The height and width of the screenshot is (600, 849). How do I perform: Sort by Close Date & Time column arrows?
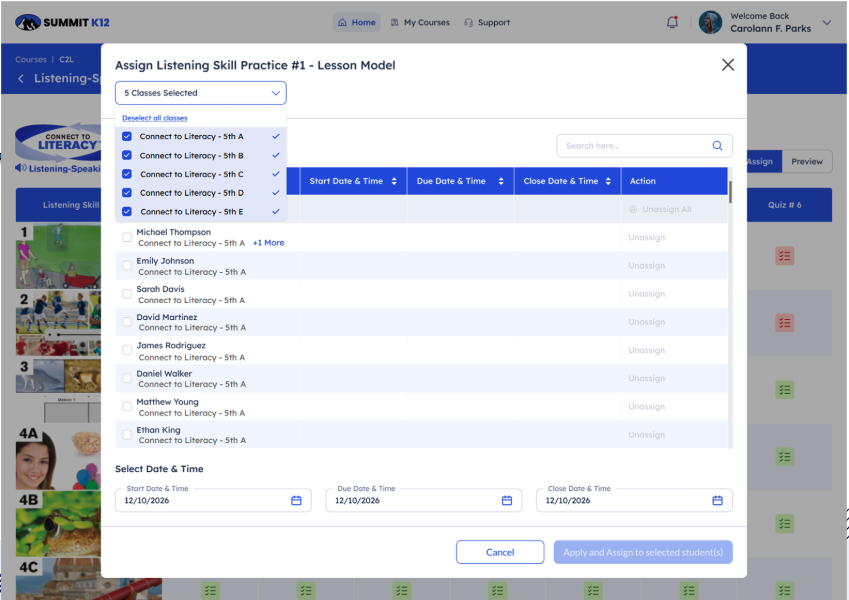point(608,181)
